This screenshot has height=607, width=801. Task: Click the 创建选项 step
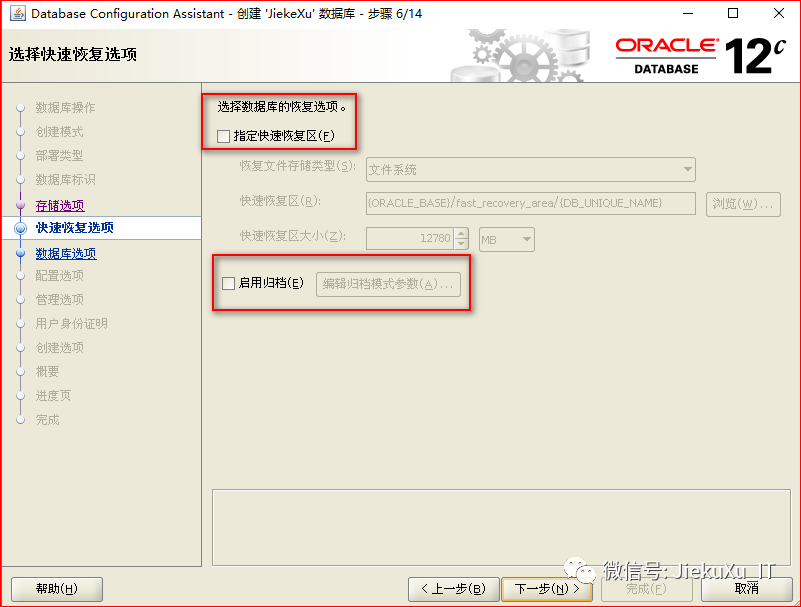[59, 348]
